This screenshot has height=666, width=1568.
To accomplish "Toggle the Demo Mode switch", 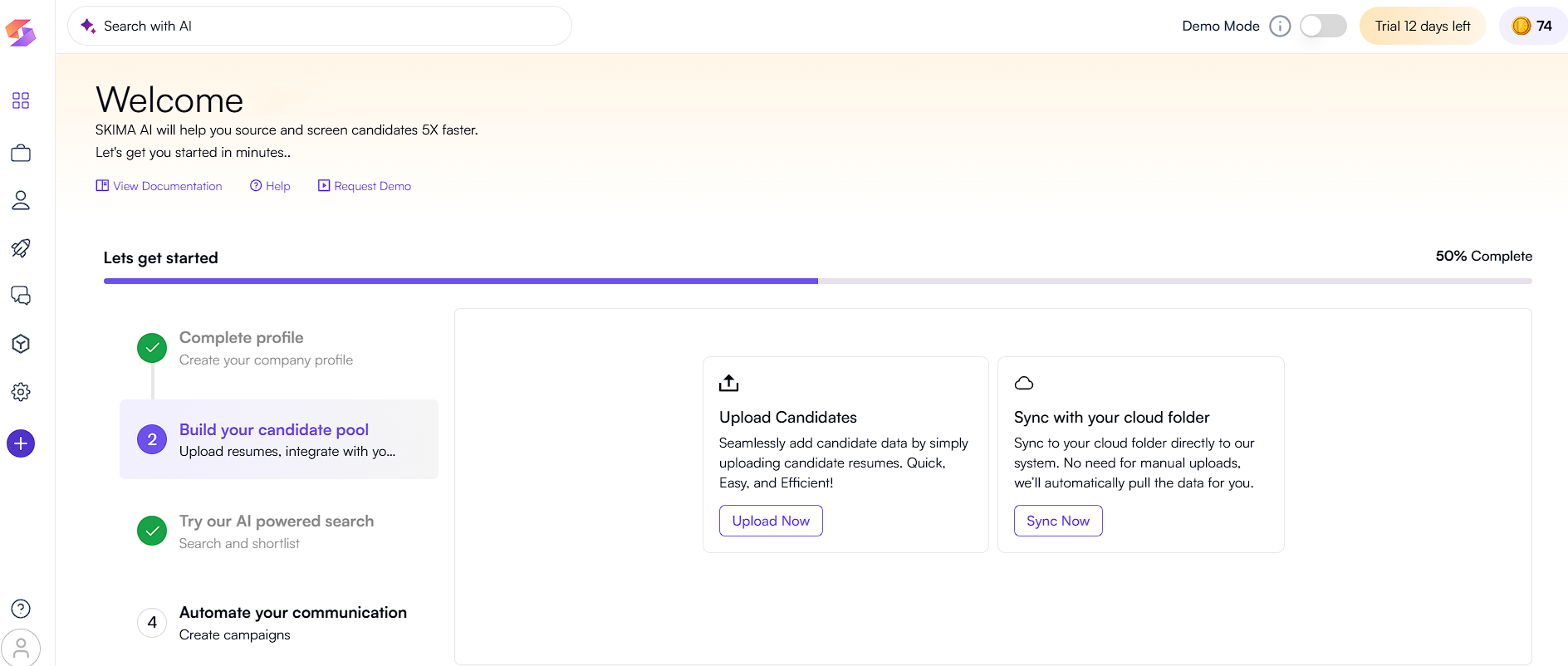I will pyautogui.click(x=1323, y=27).
